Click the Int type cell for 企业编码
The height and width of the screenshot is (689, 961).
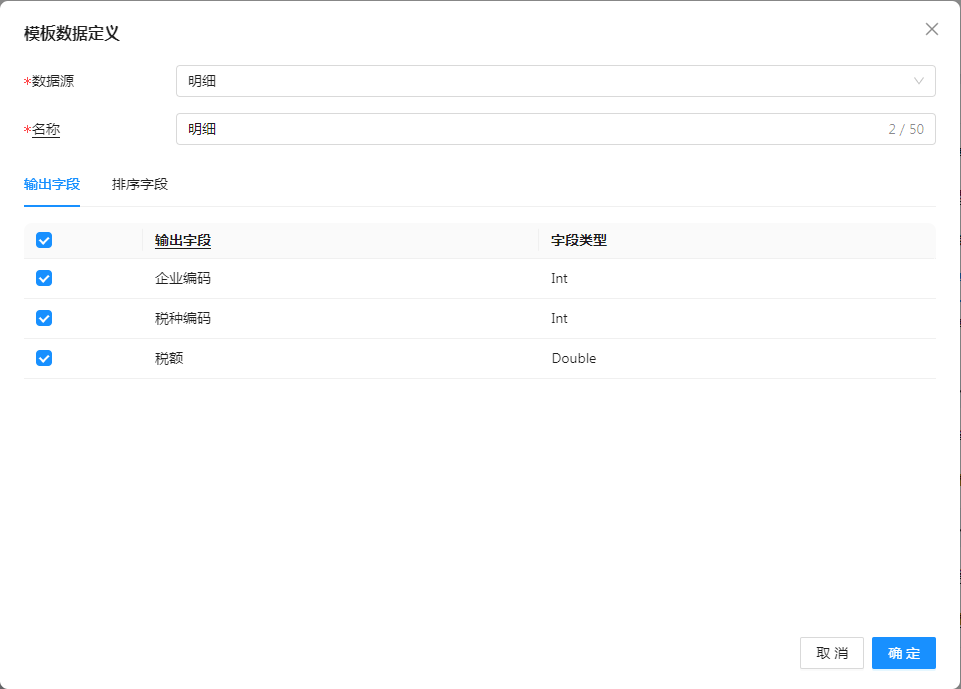[x=559, y=278]
